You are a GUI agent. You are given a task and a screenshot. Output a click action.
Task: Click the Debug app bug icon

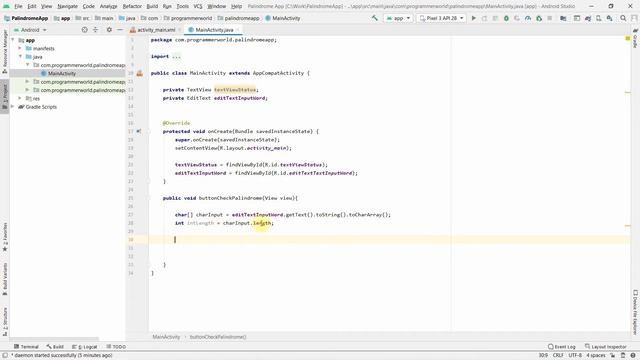pyautogui.click(x=506, y=18)
